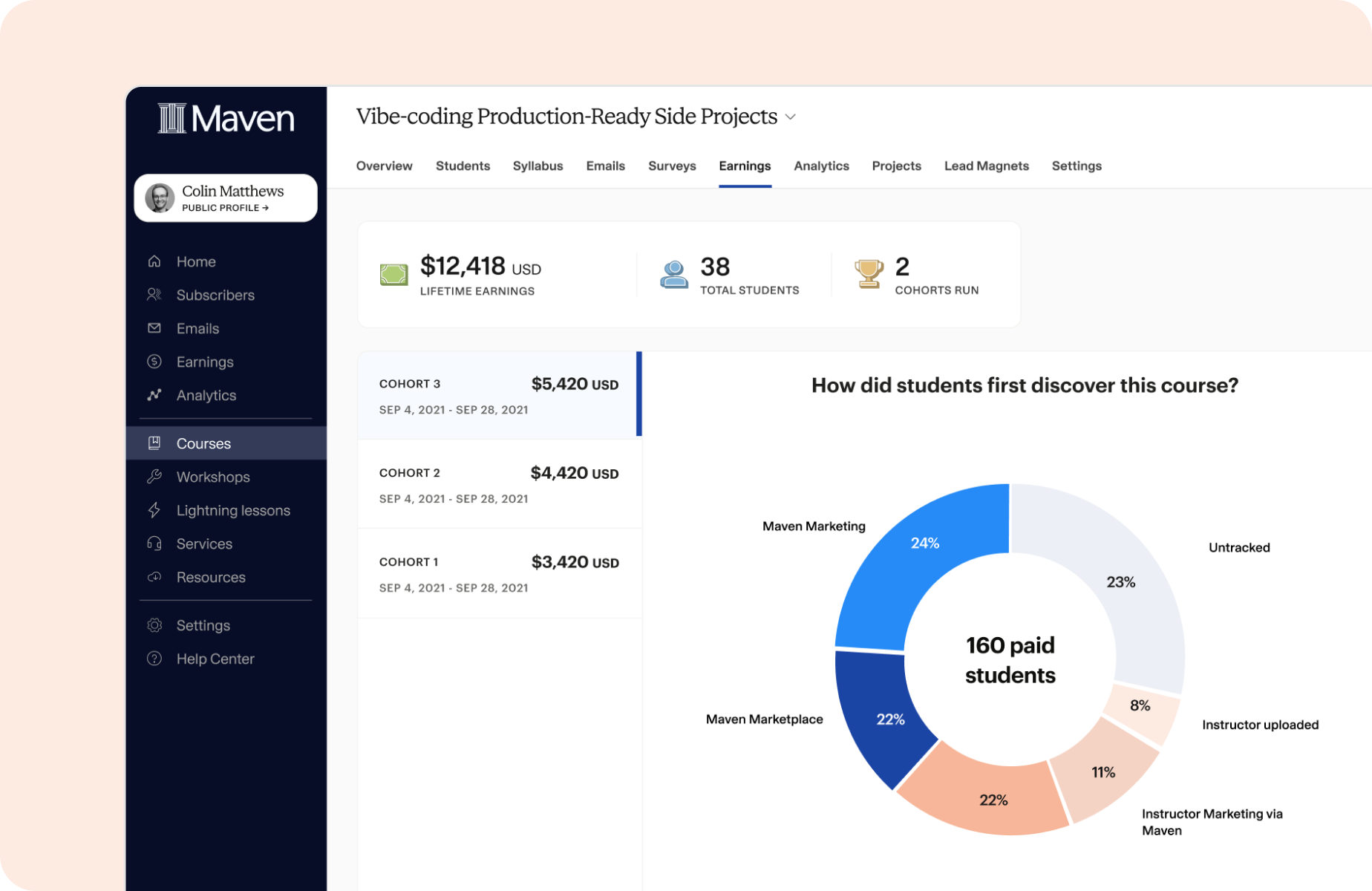Click the Maven logo in sidebar

click(x=226, y=119)
